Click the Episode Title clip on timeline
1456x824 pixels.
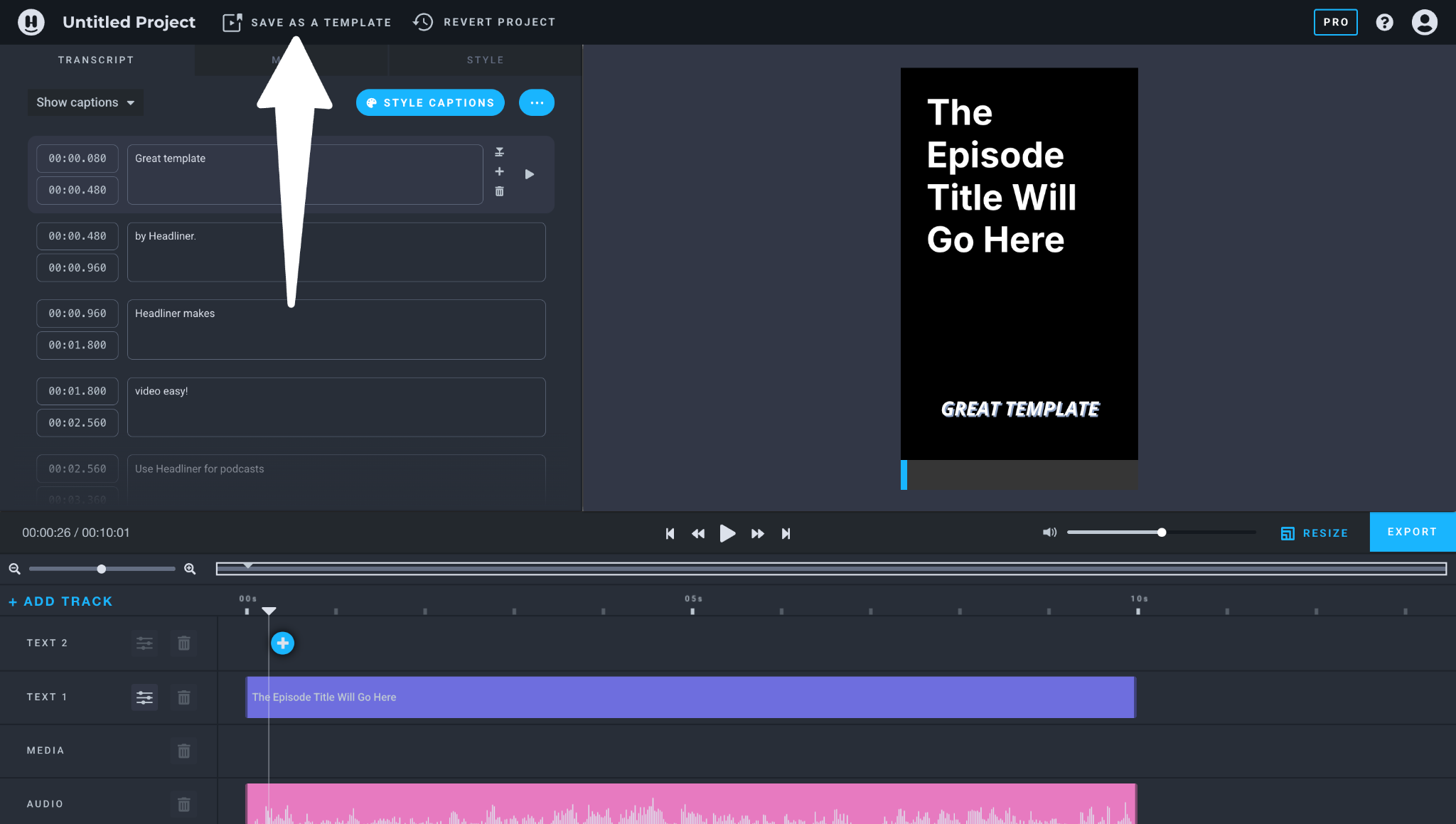[x=690, y=697]
